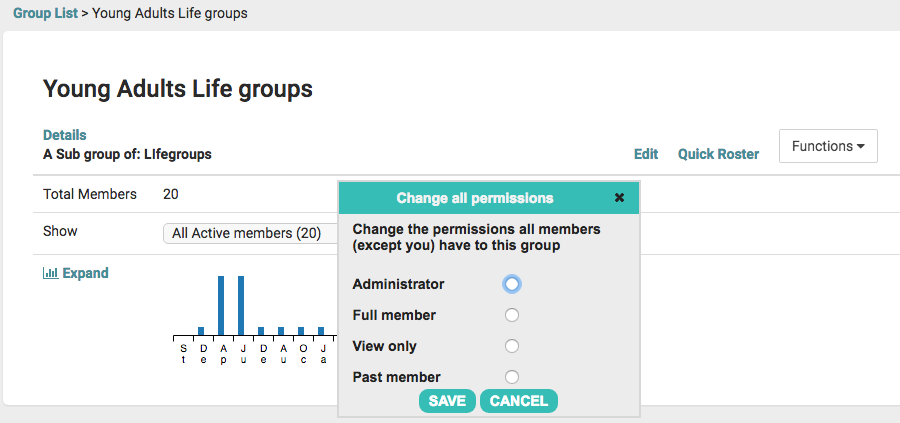Click the Past member label text
Screen dimensions: 900x423
397,377
